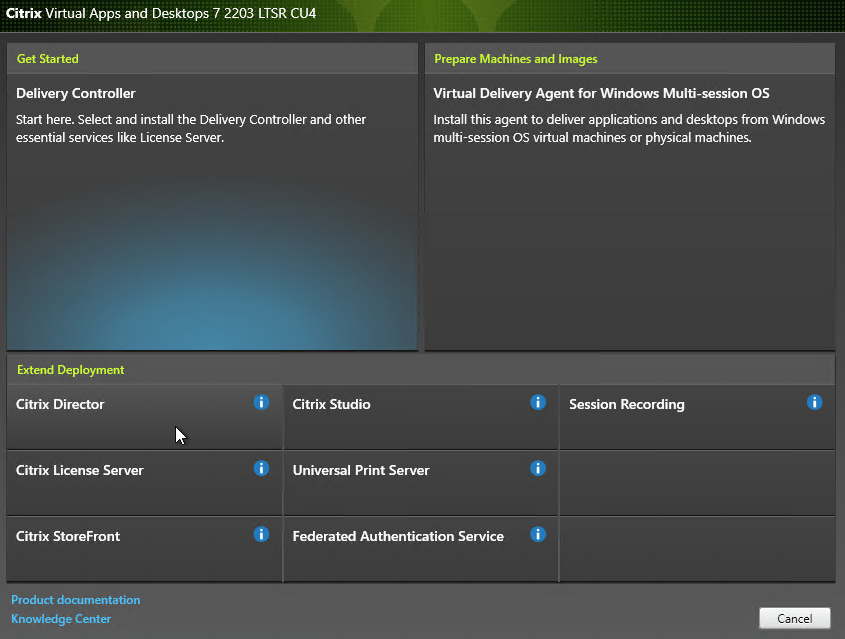Choose Federated Authentication Service

coord(421,549)
